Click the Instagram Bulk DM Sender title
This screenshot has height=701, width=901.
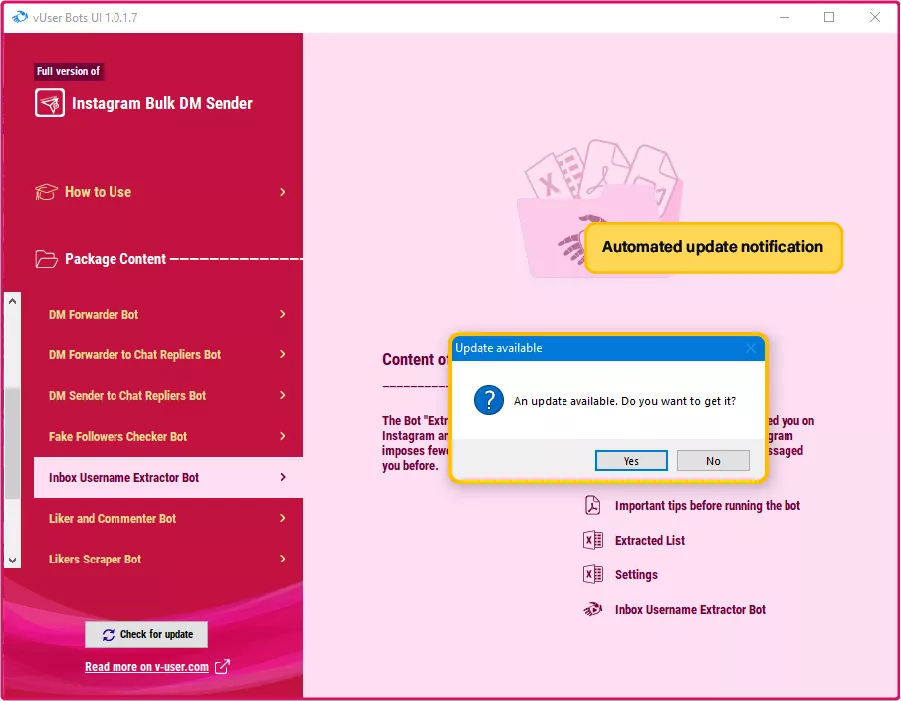(162, 103)
